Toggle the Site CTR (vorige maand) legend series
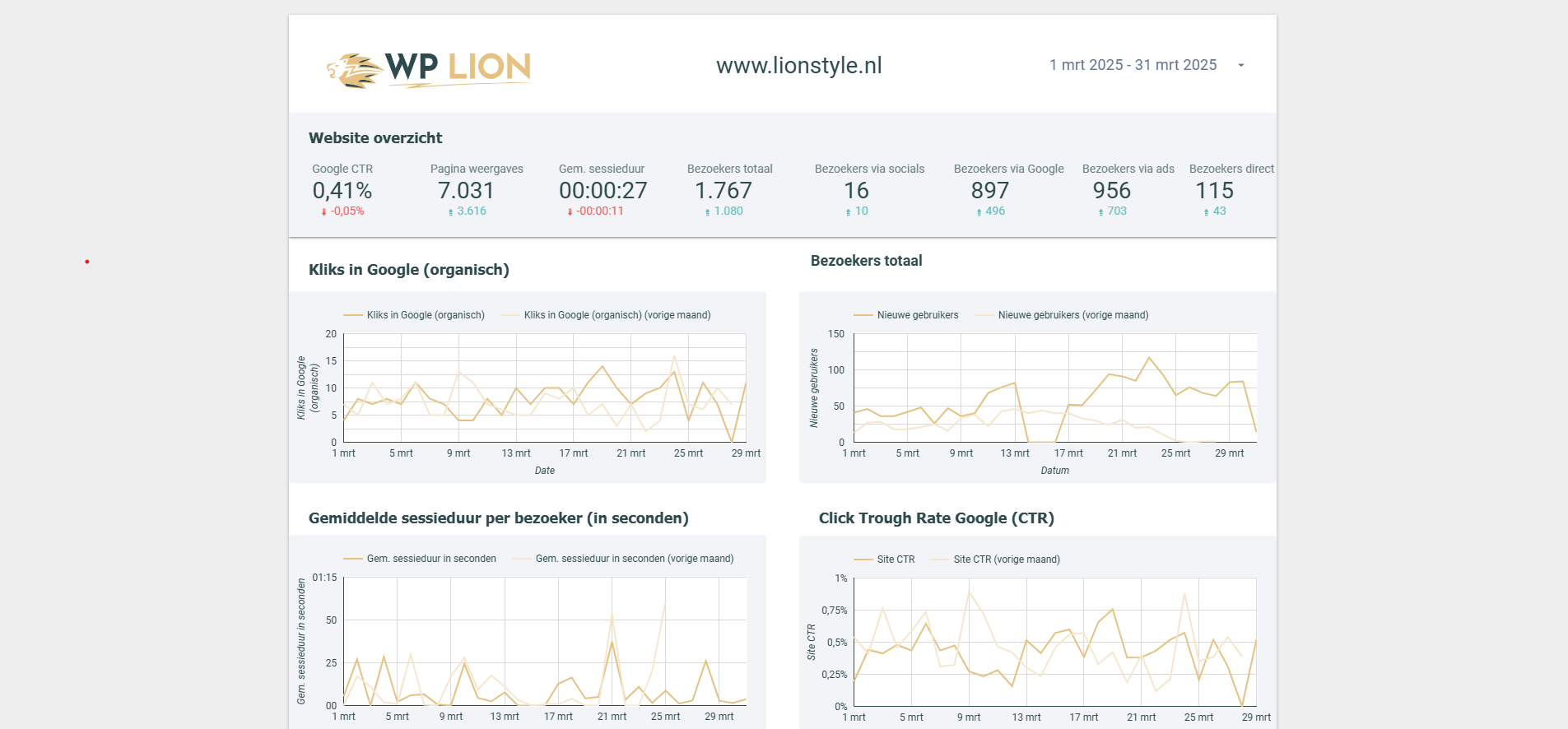 (1006, 560)
